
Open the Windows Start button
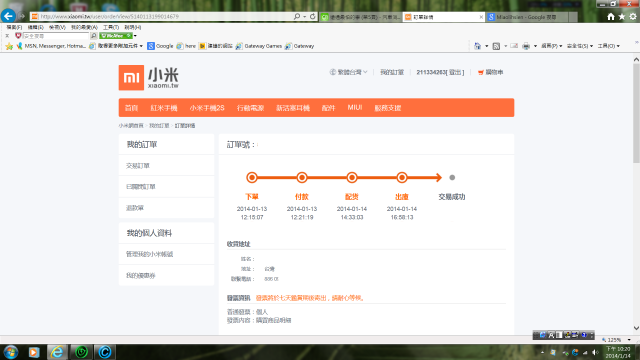tap(11, 352)
